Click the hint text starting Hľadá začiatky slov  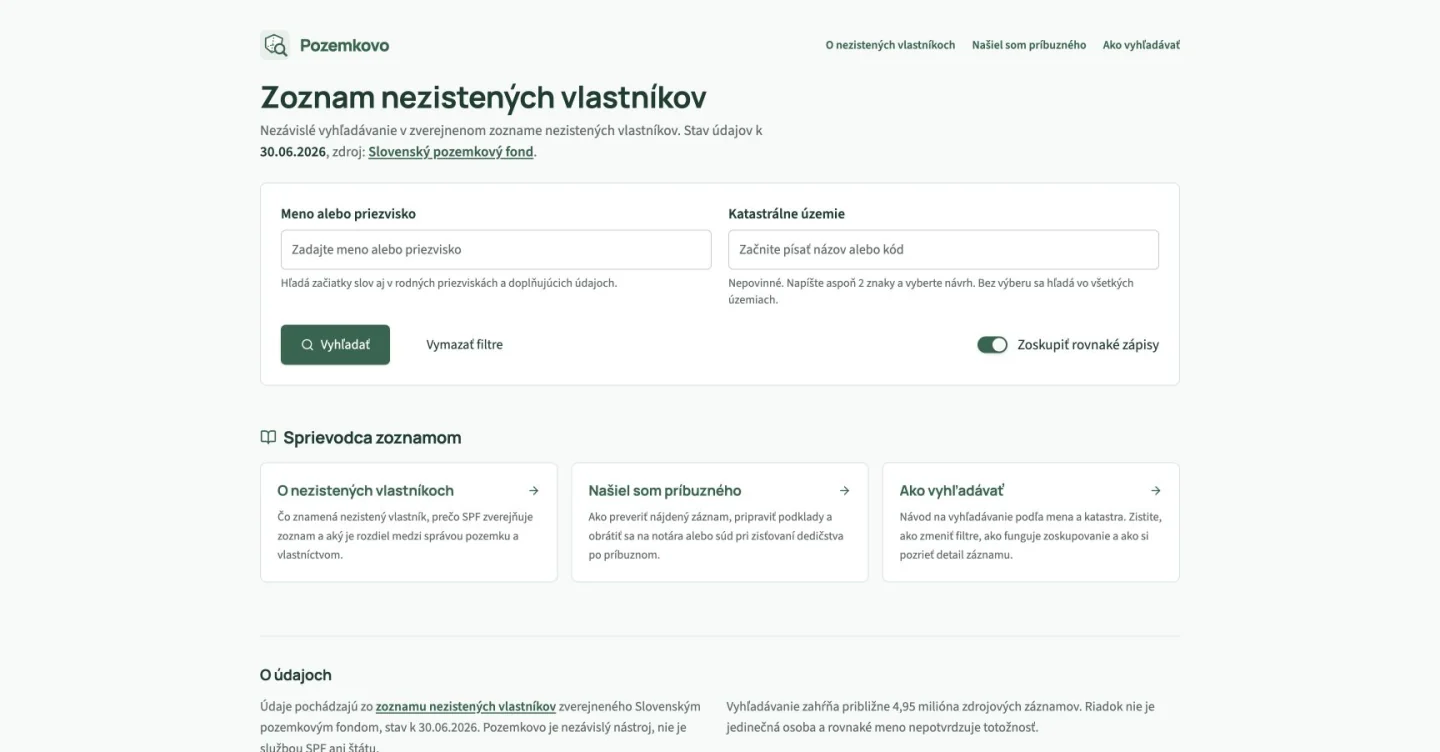click(x=449, y=283)
